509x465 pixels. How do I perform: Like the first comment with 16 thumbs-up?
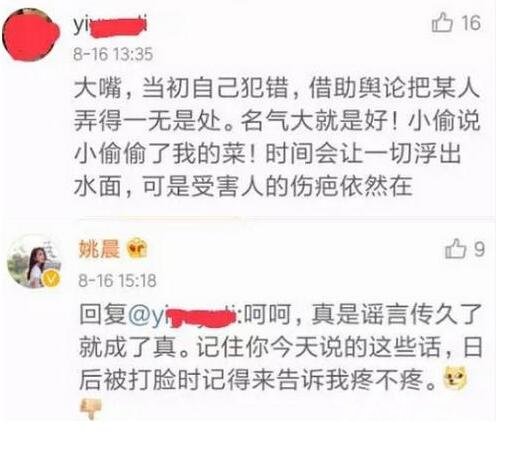click(442, 23)
